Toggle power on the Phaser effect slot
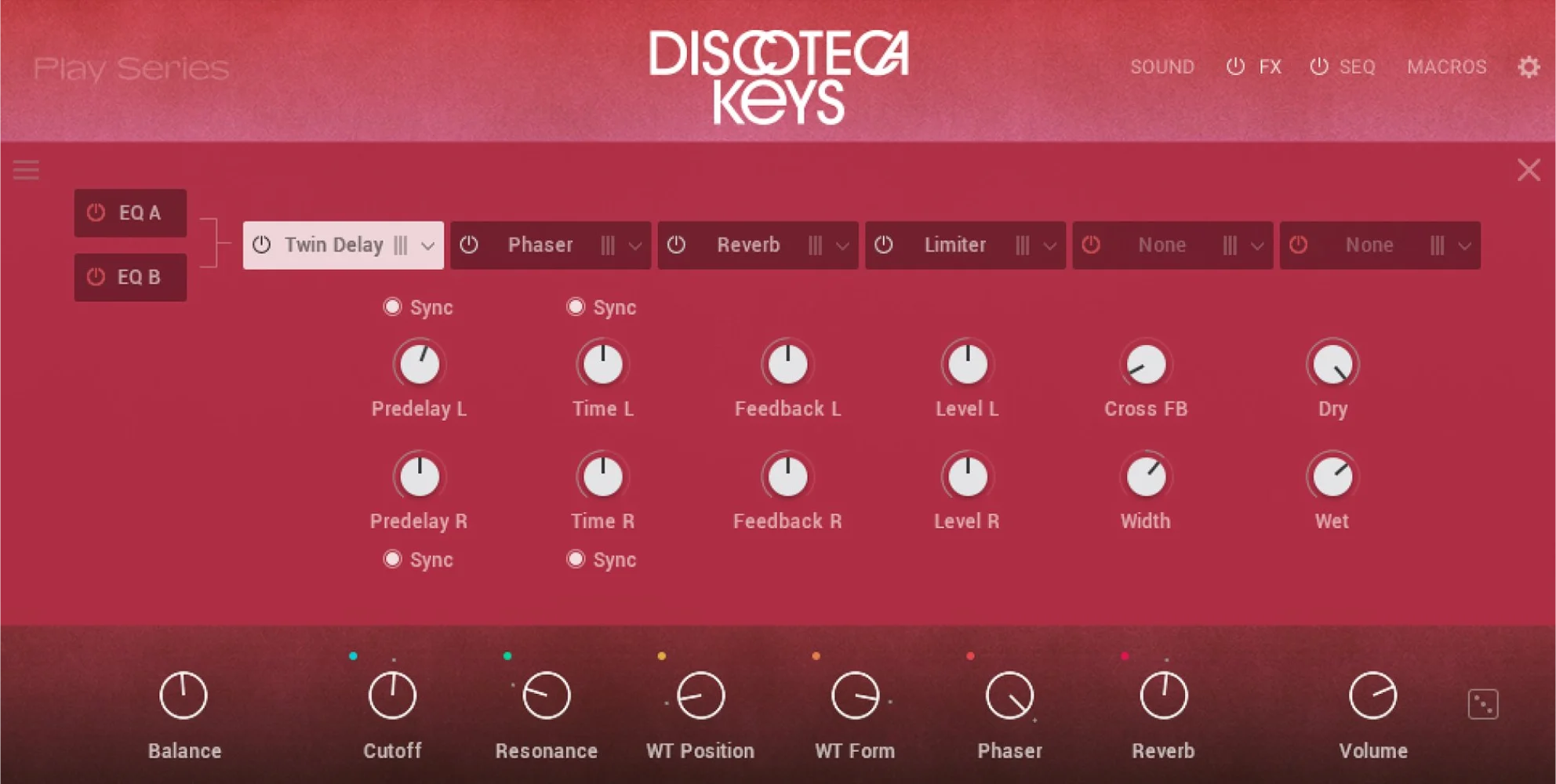 (x=471, y=245)
